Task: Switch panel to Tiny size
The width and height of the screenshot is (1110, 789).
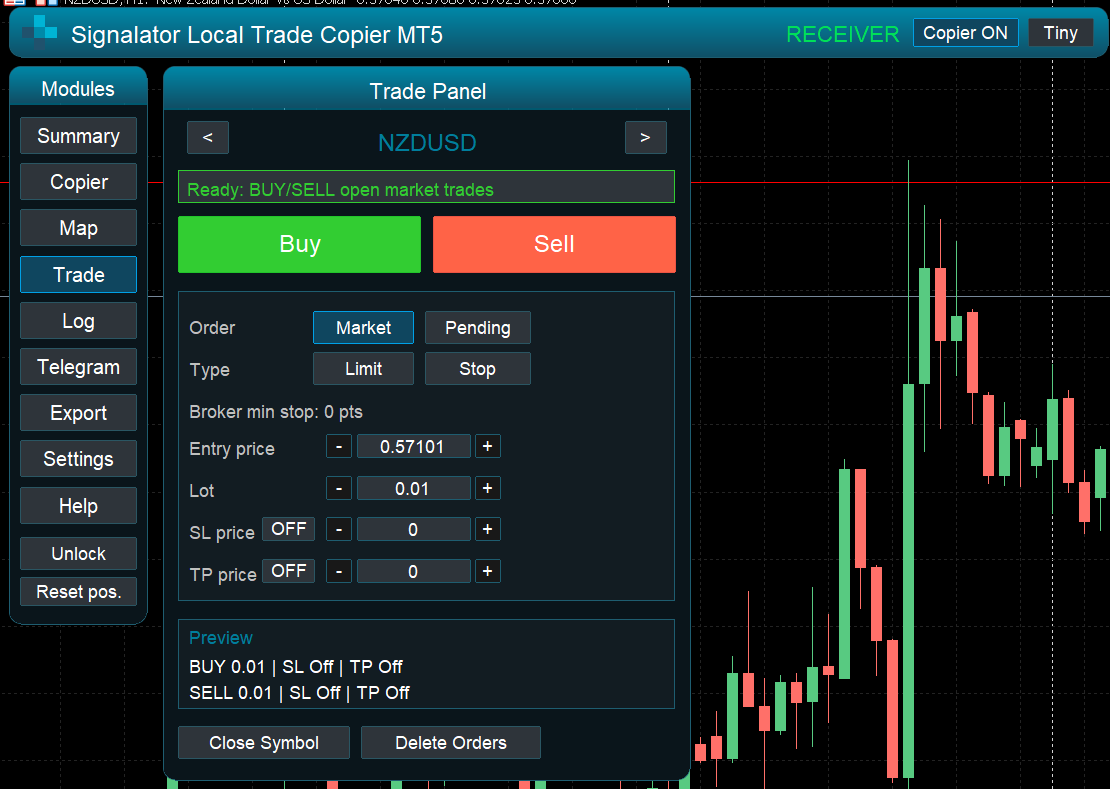Action: pos(1060,33)
